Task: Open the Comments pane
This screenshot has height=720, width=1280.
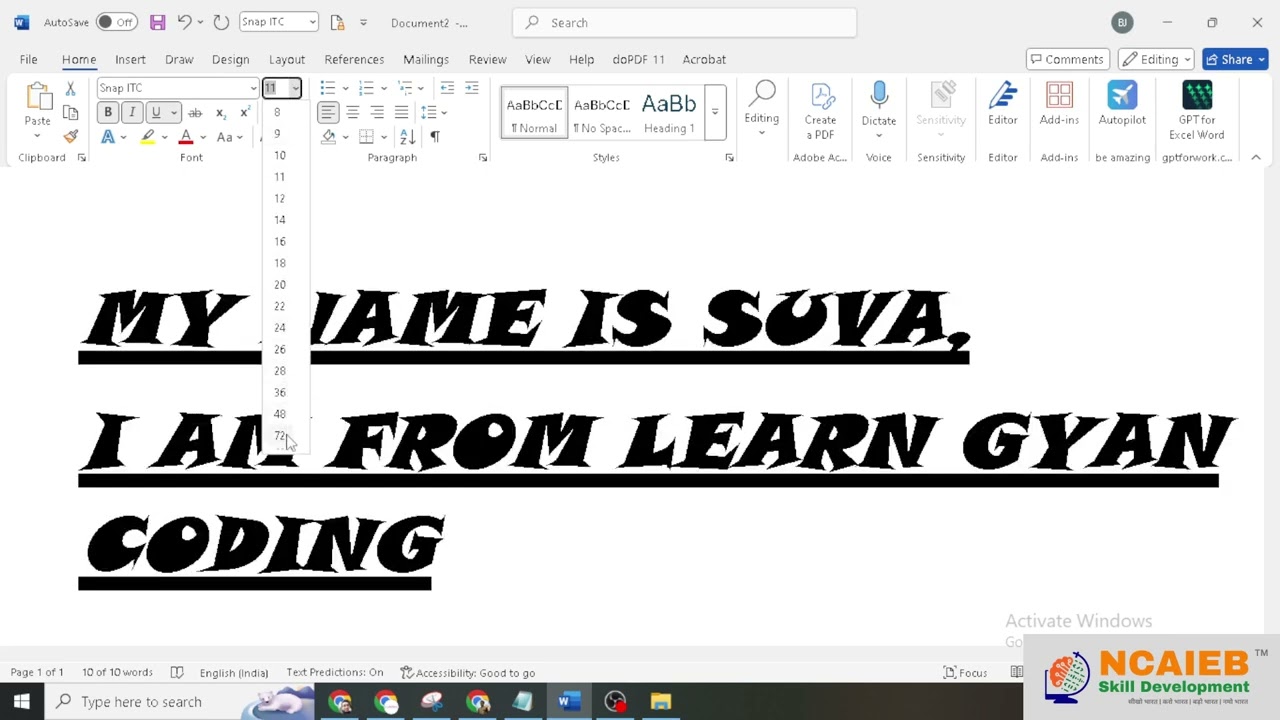Action: (x=1068, y=59)
